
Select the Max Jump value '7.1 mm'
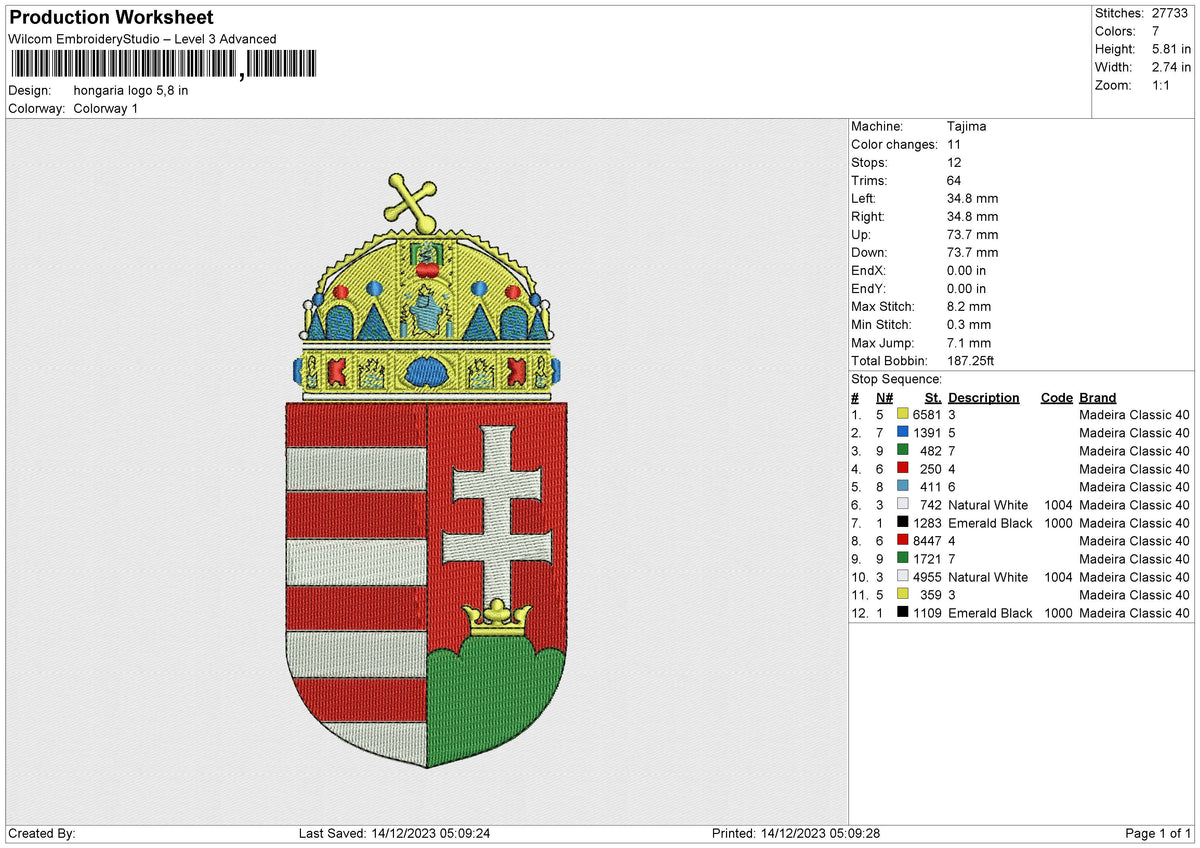pyautogui.click(x=969, y=343)
